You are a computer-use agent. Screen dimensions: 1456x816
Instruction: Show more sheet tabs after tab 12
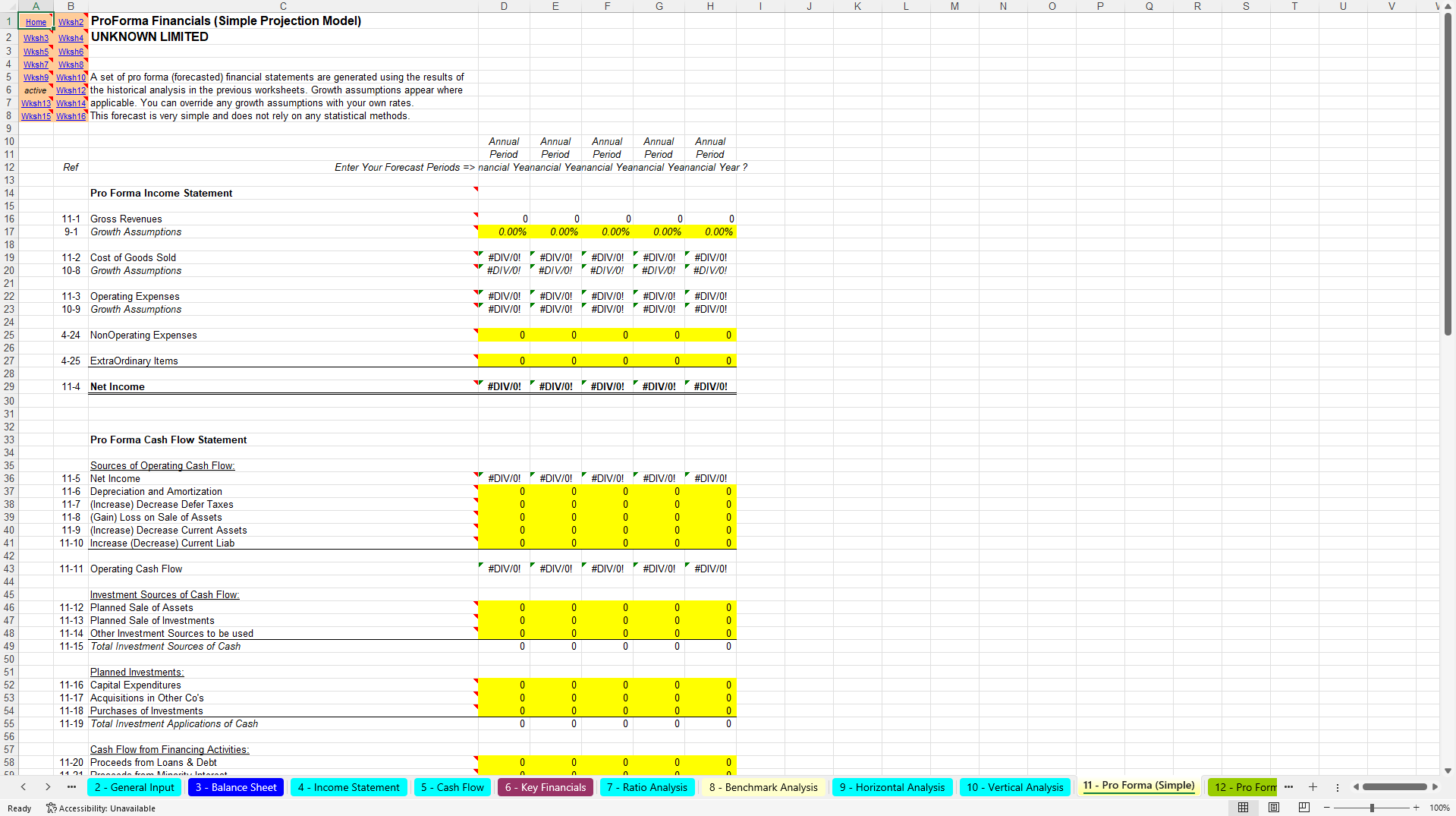coord(1288,787)
